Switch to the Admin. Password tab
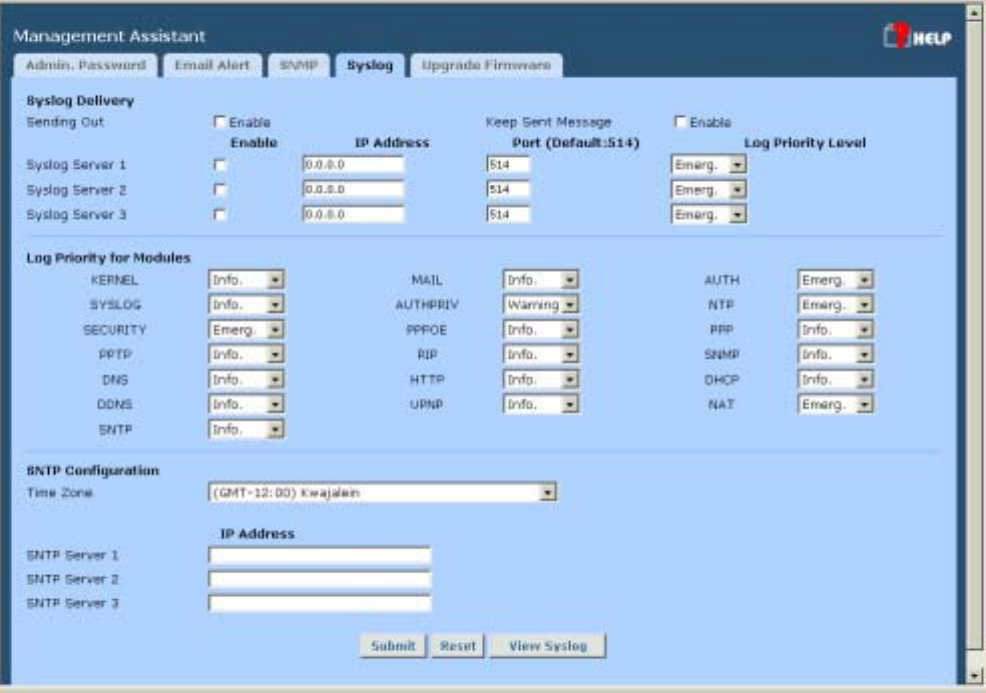The image size is (986, 693). [x=83, y=66]
